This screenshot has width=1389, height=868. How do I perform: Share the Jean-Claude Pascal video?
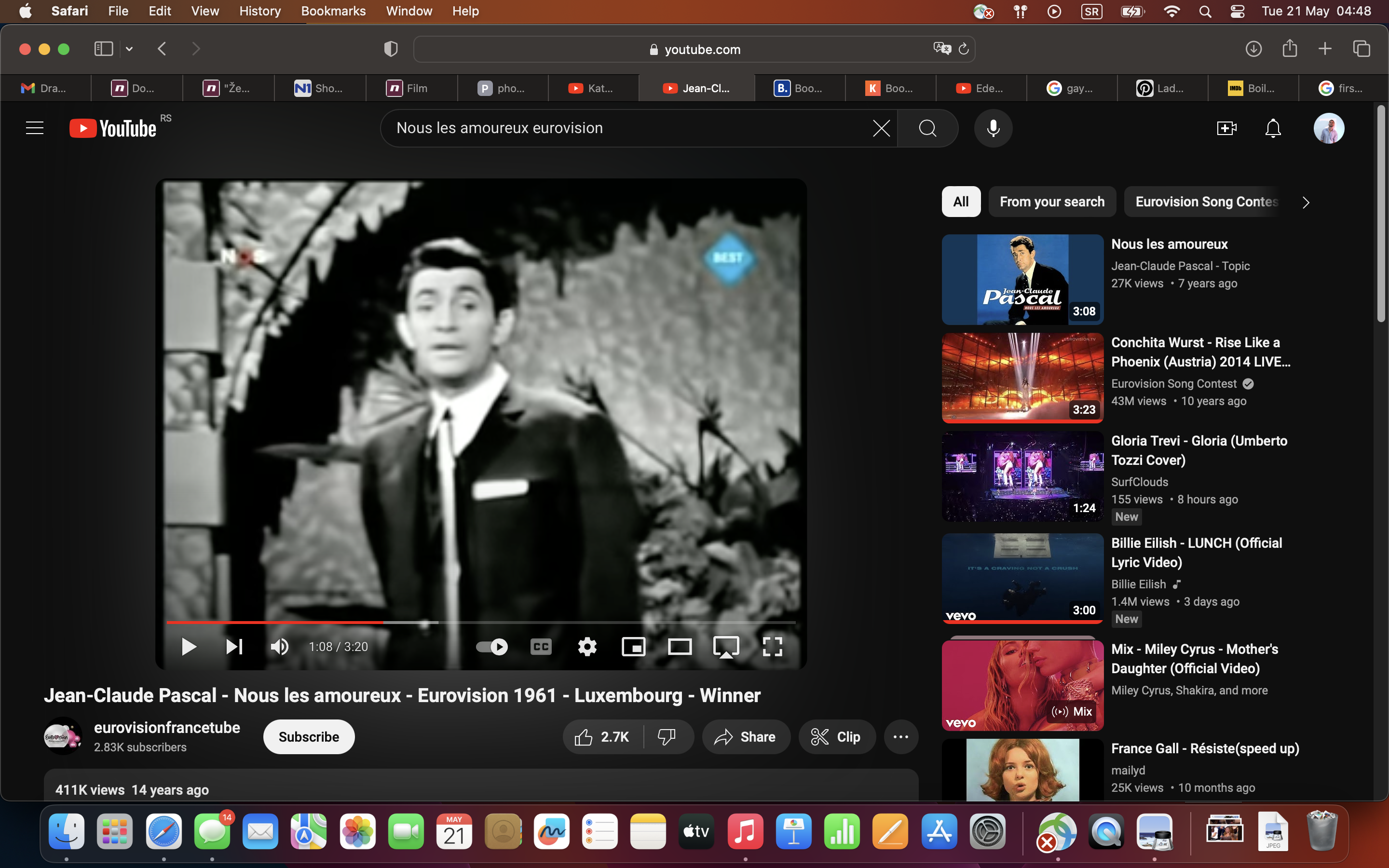[x=746, y=737]
